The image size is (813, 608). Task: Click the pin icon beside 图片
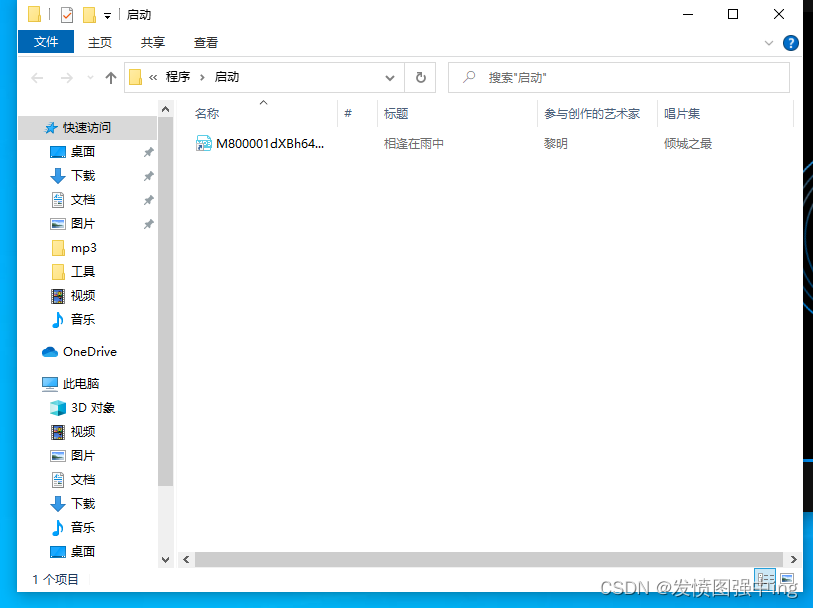point(148,224)
